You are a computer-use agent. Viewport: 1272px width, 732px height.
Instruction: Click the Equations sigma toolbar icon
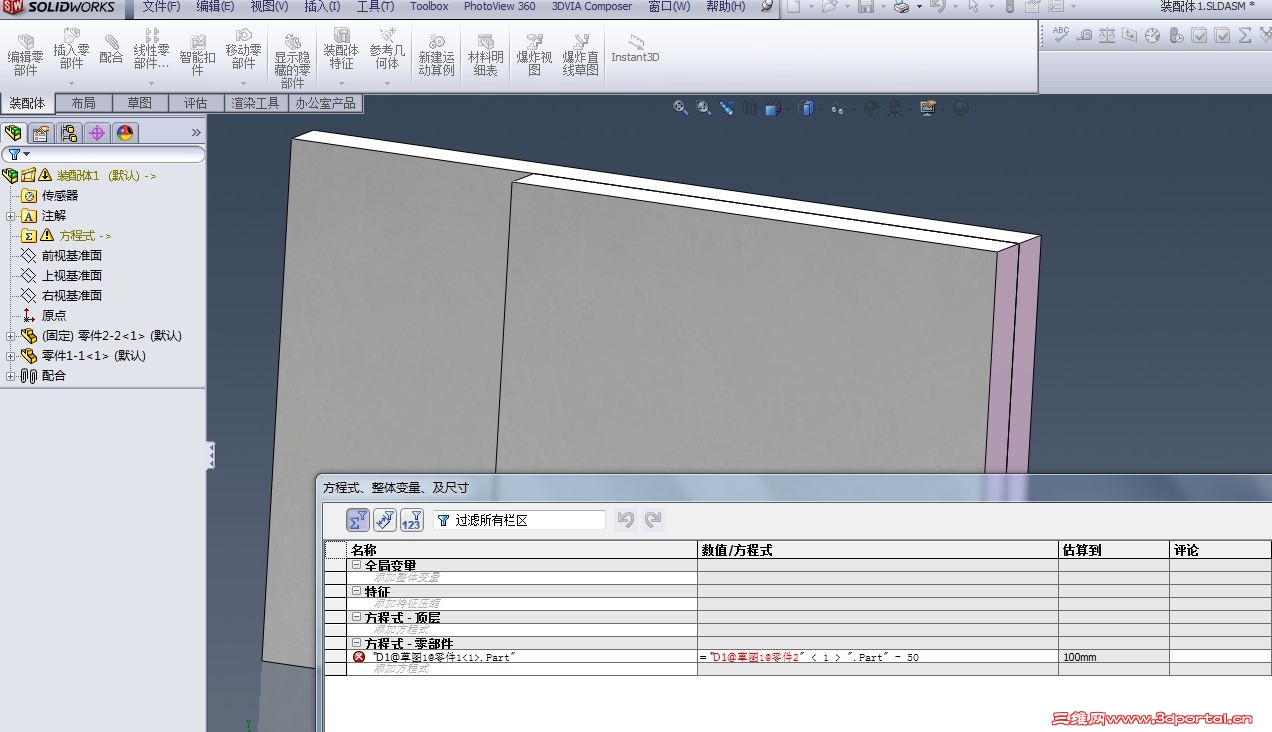pyautogui.click(x=1245, y=35)
